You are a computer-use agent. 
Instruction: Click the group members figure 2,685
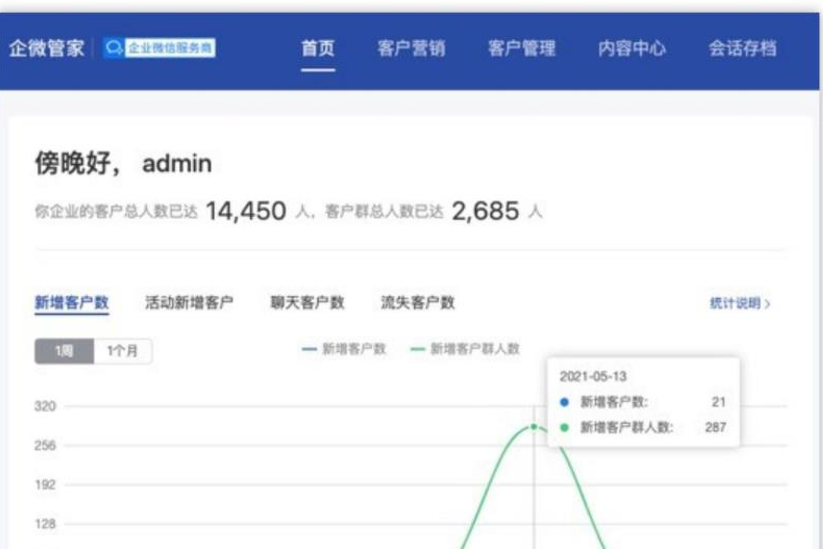point(485,212)
